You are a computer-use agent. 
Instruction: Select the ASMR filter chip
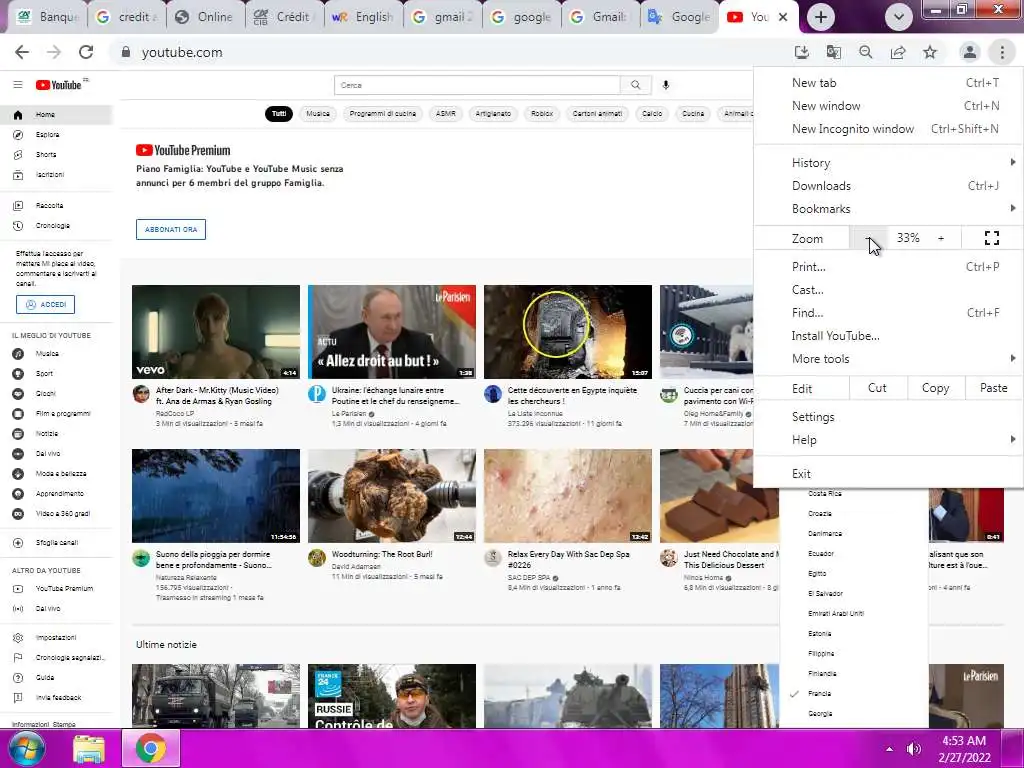pos(446,114)
